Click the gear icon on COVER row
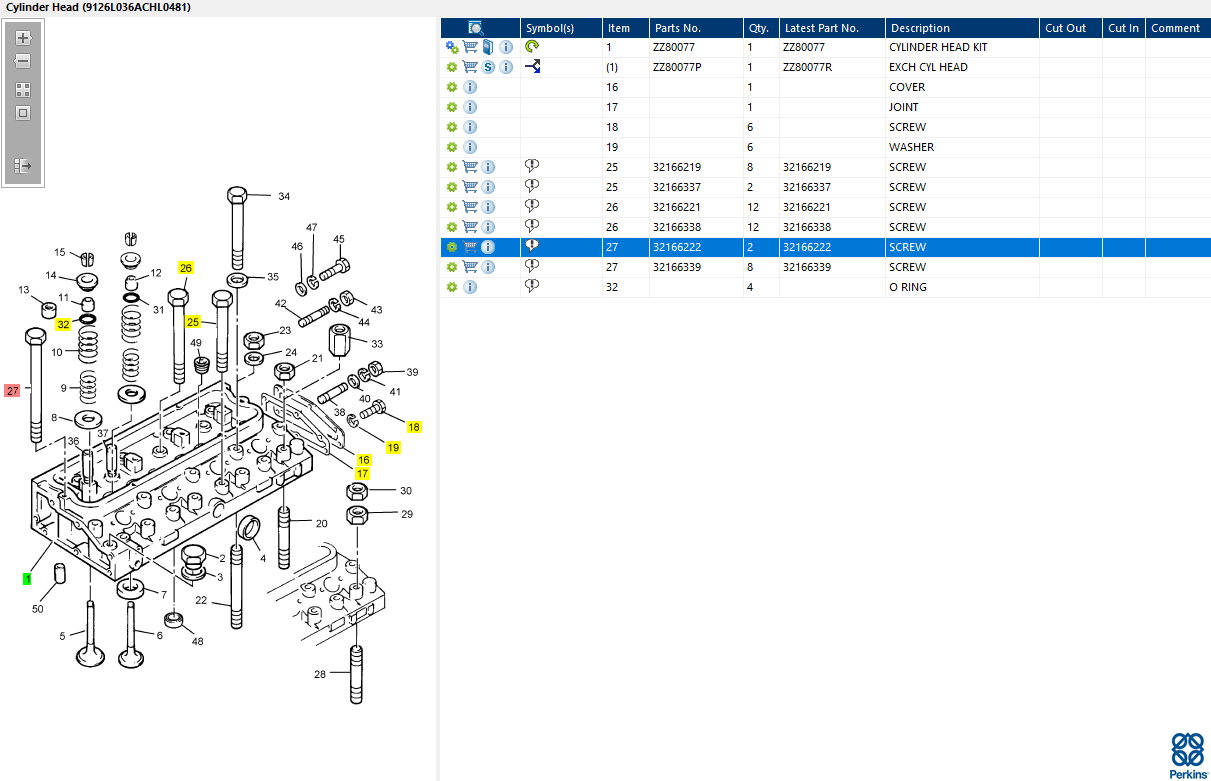Screen dimensions: 1211x781 452,87
